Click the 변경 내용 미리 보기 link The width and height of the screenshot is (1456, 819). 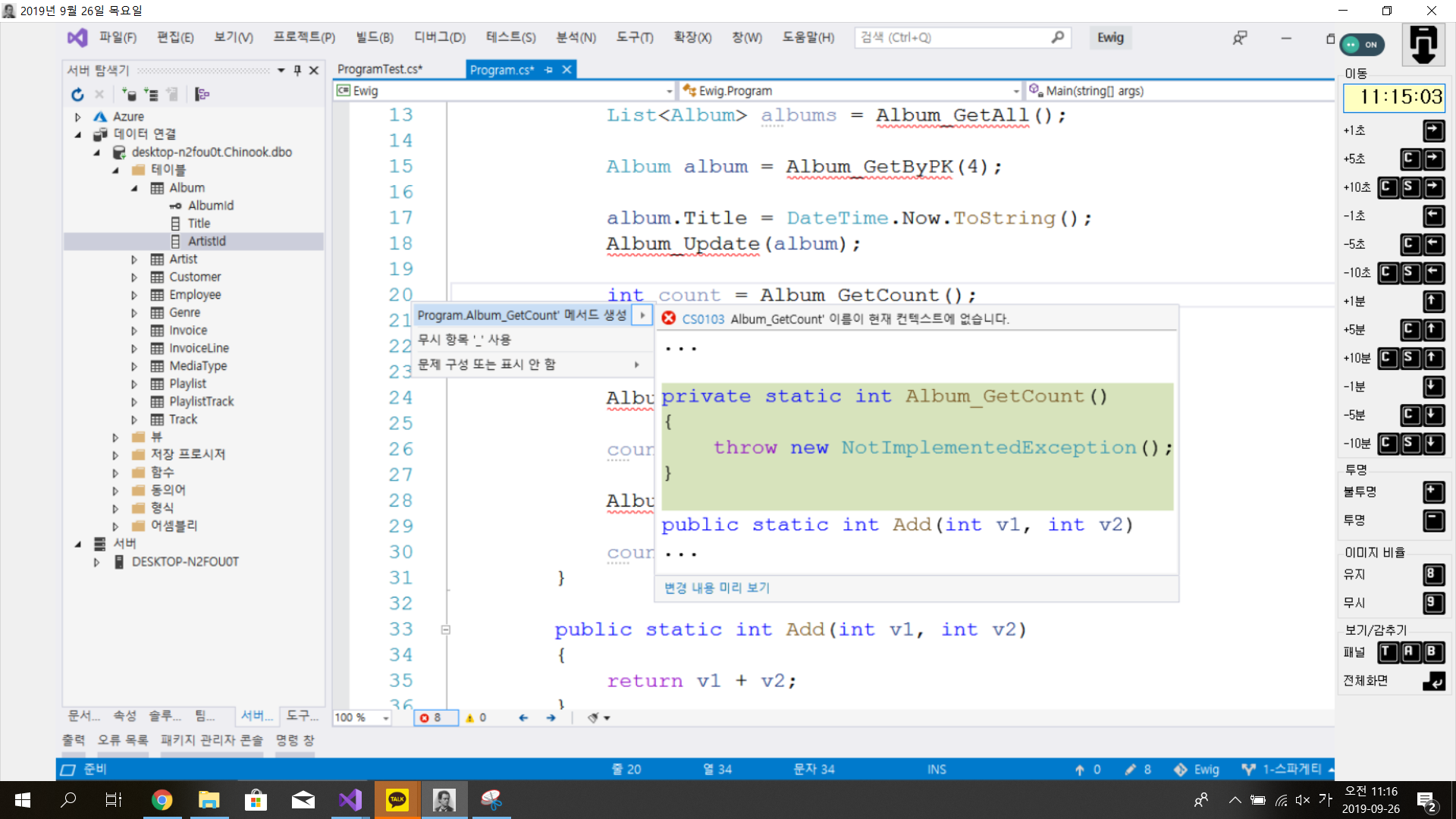click(717, 588)
